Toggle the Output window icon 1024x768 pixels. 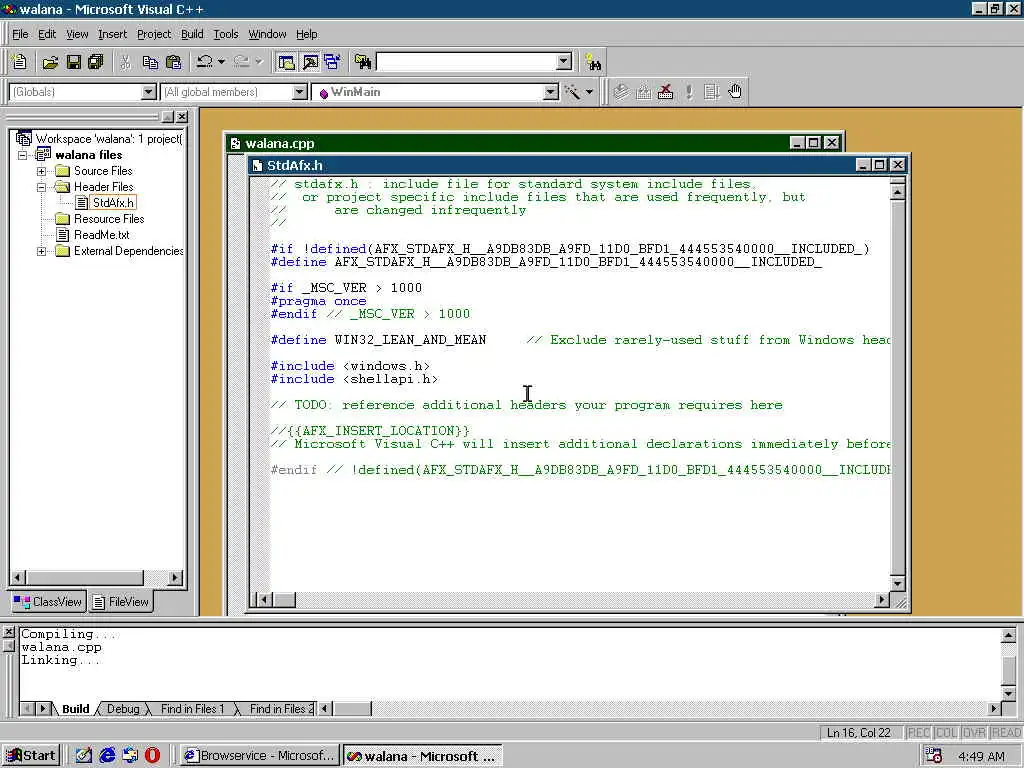pos(310,62)
